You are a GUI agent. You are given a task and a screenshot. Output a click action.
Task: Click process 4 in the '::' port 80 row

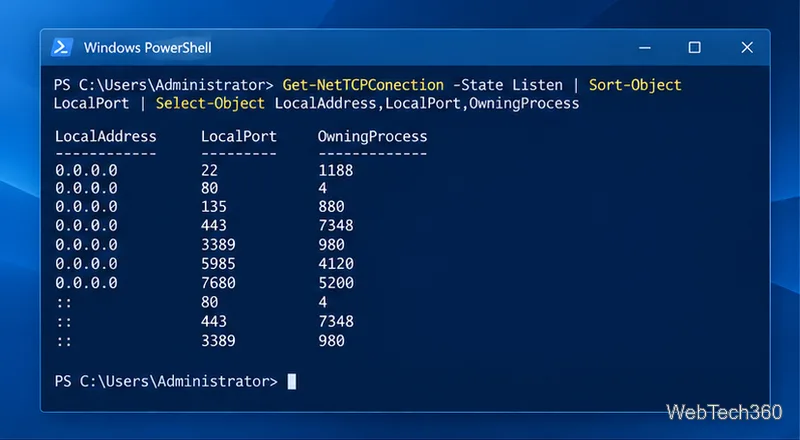[x=322, y=302]
